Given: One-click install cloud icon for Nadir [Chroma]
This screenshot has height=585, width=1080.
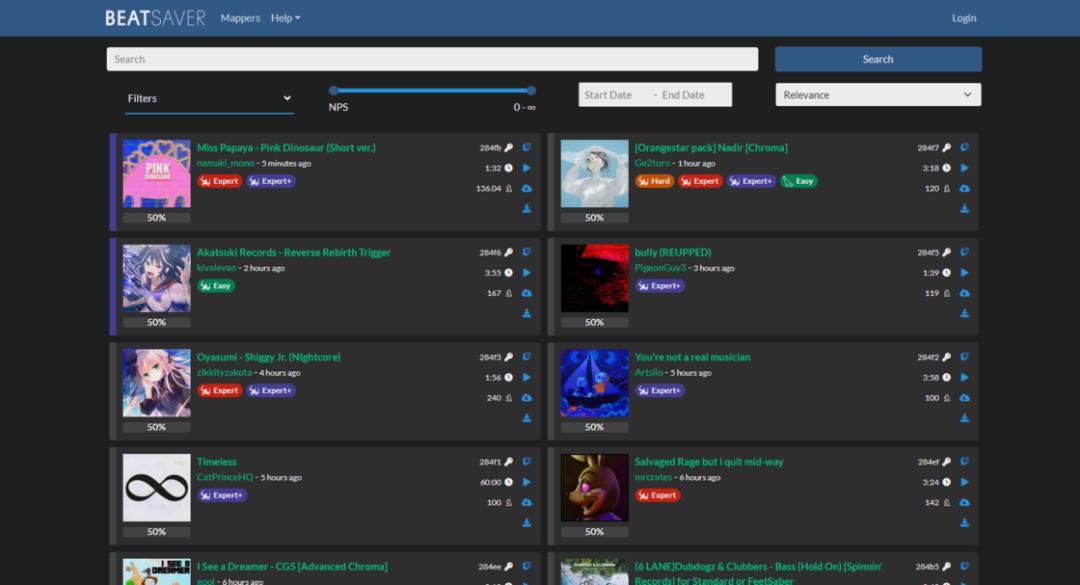Looking at the screenshot, I should click(x=965, y=188).
